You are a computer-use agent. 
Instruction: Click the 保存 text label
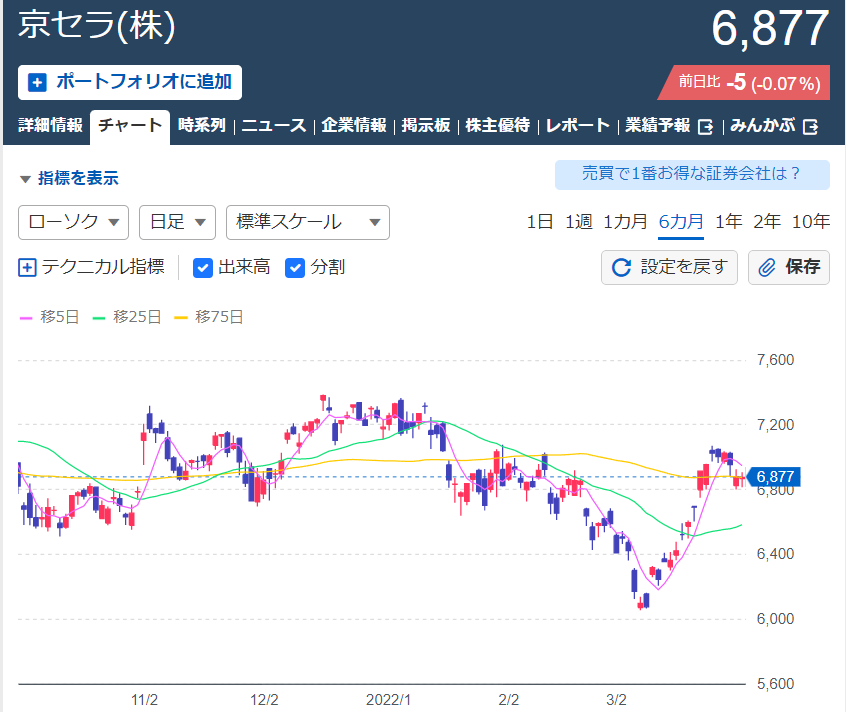point(803,267)
